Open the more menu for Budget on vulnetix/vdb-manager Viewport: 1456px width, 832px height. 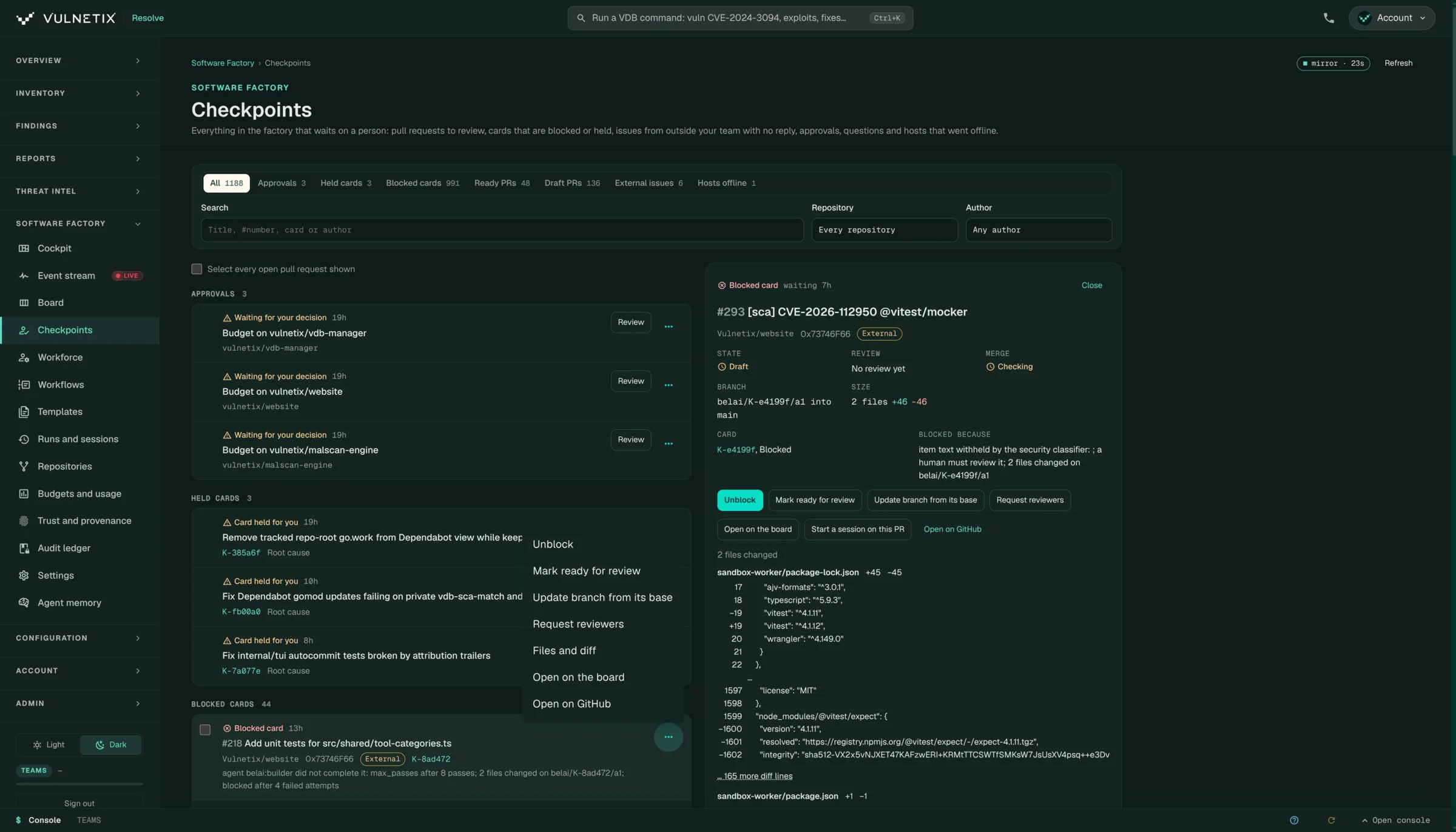(669, 326)
